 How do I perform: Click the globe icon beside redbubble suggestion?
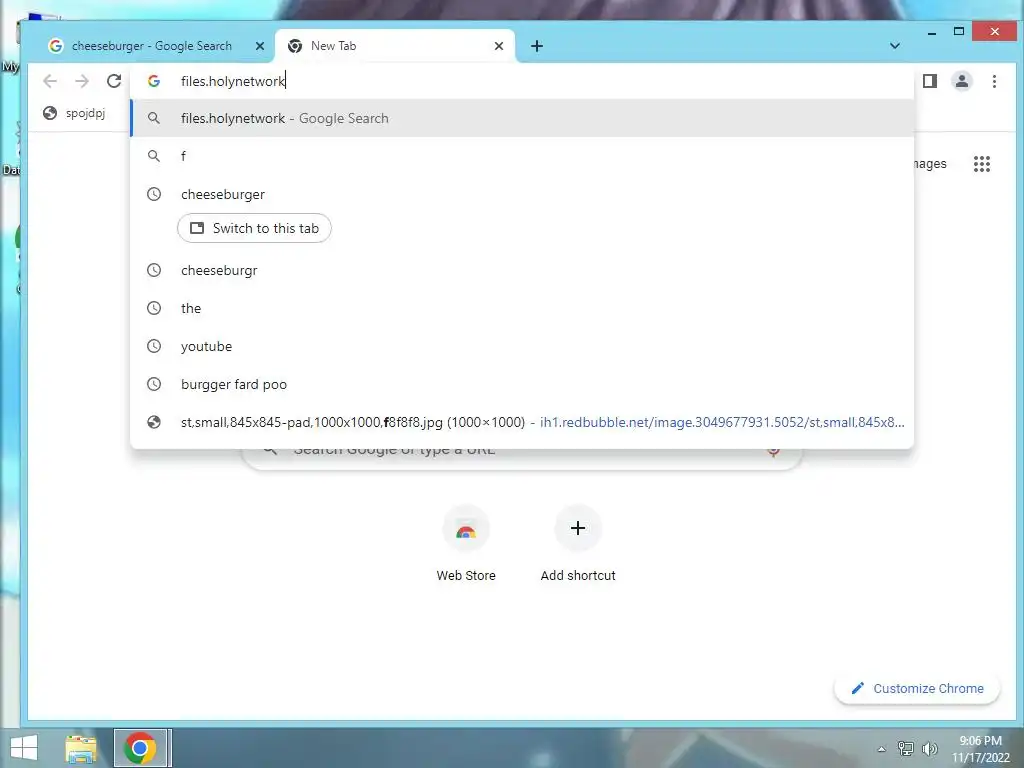pos(154,422)
